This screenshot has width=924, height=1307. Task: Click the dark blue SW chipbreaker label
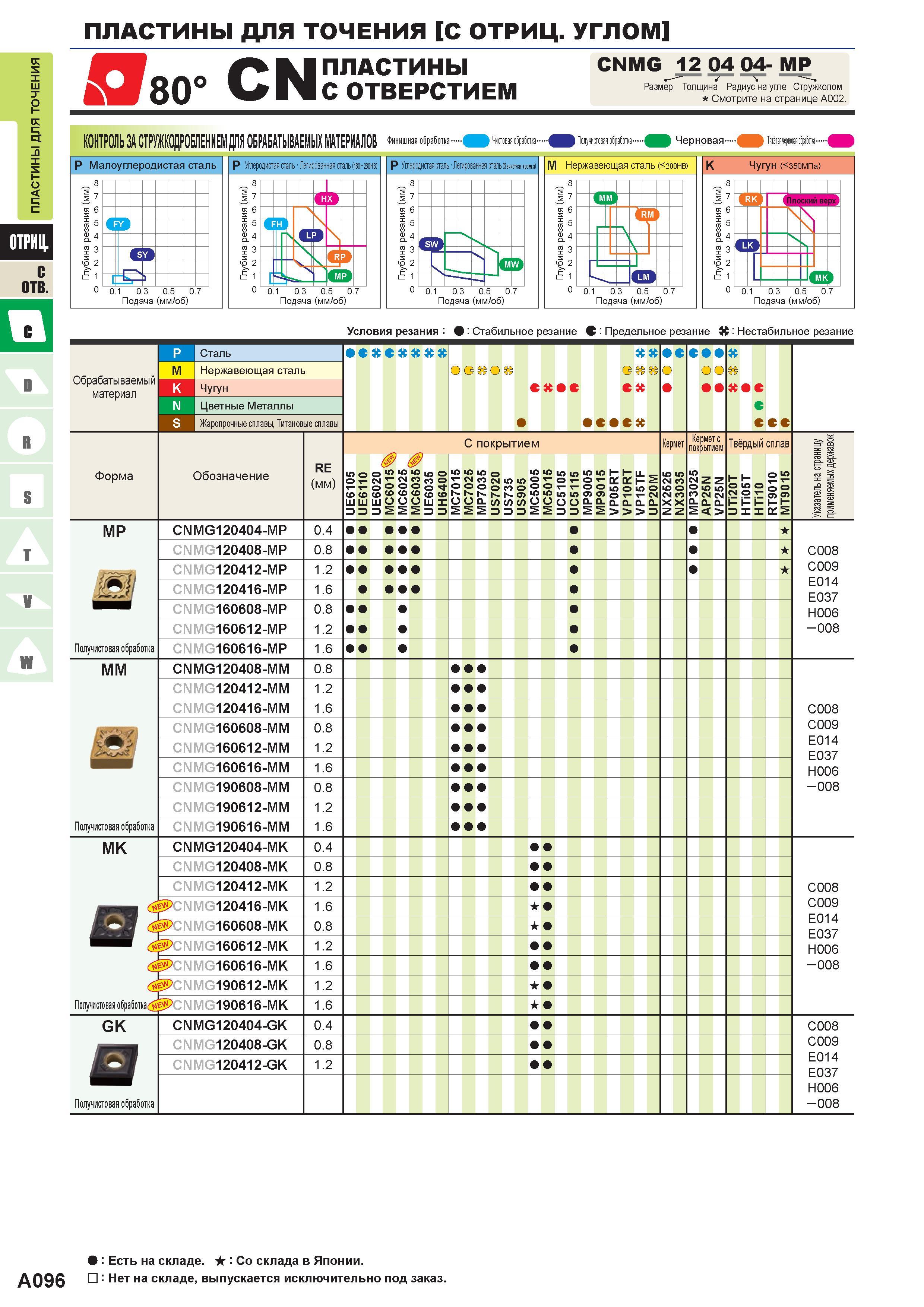[431, 244]
